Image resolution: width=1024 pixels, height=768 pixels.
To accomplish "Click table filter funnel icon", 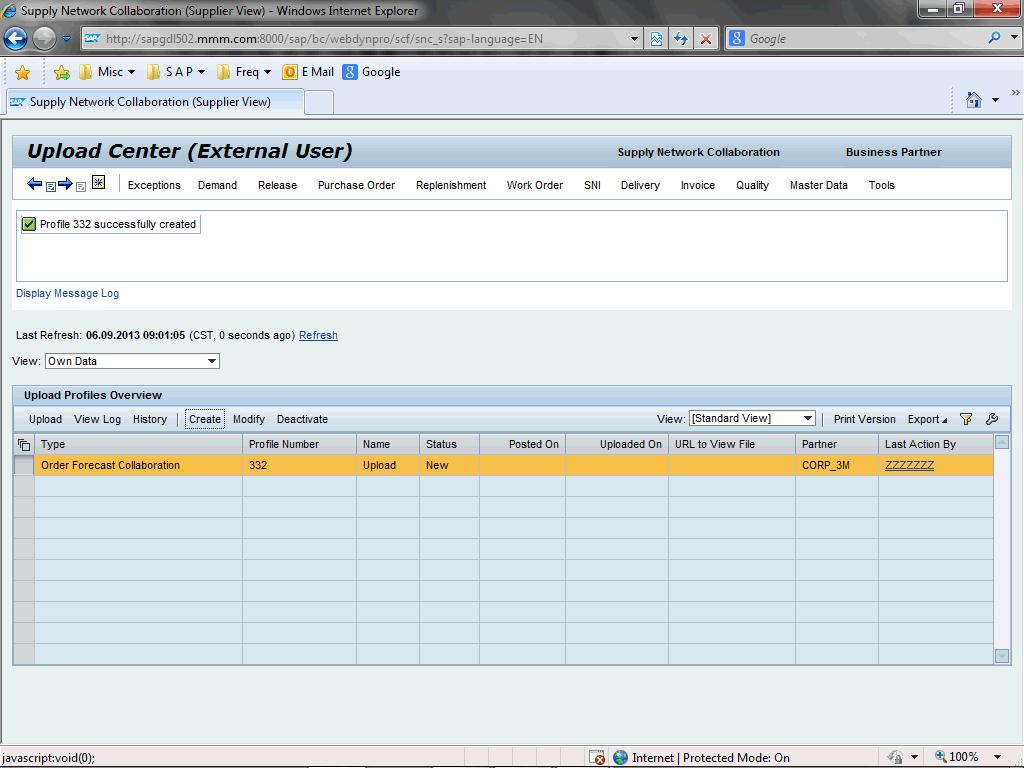I will coord(966,419).
